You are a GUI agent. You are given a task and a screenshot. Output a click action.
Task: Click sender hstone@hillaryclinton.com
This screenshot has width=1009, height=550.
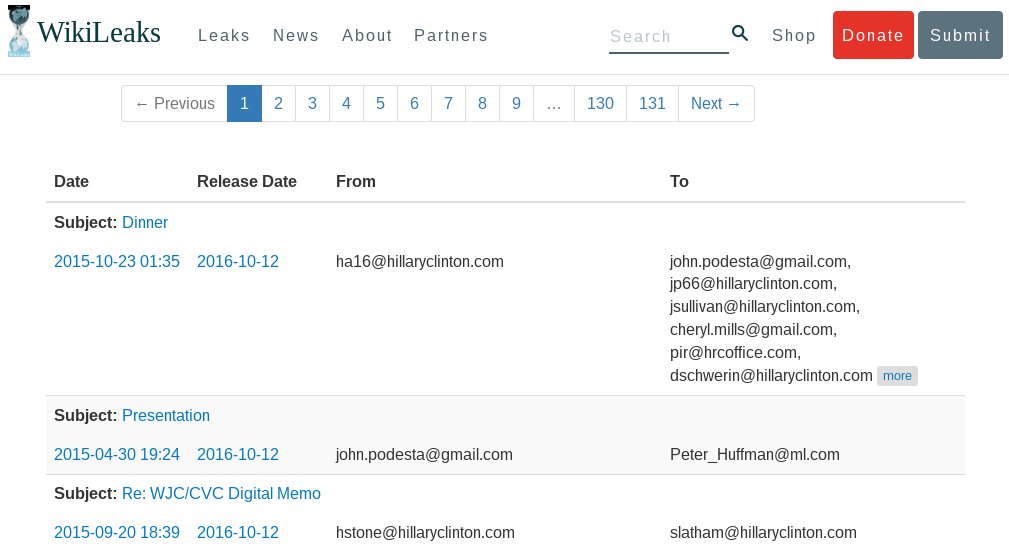click(x=425, y=533)
